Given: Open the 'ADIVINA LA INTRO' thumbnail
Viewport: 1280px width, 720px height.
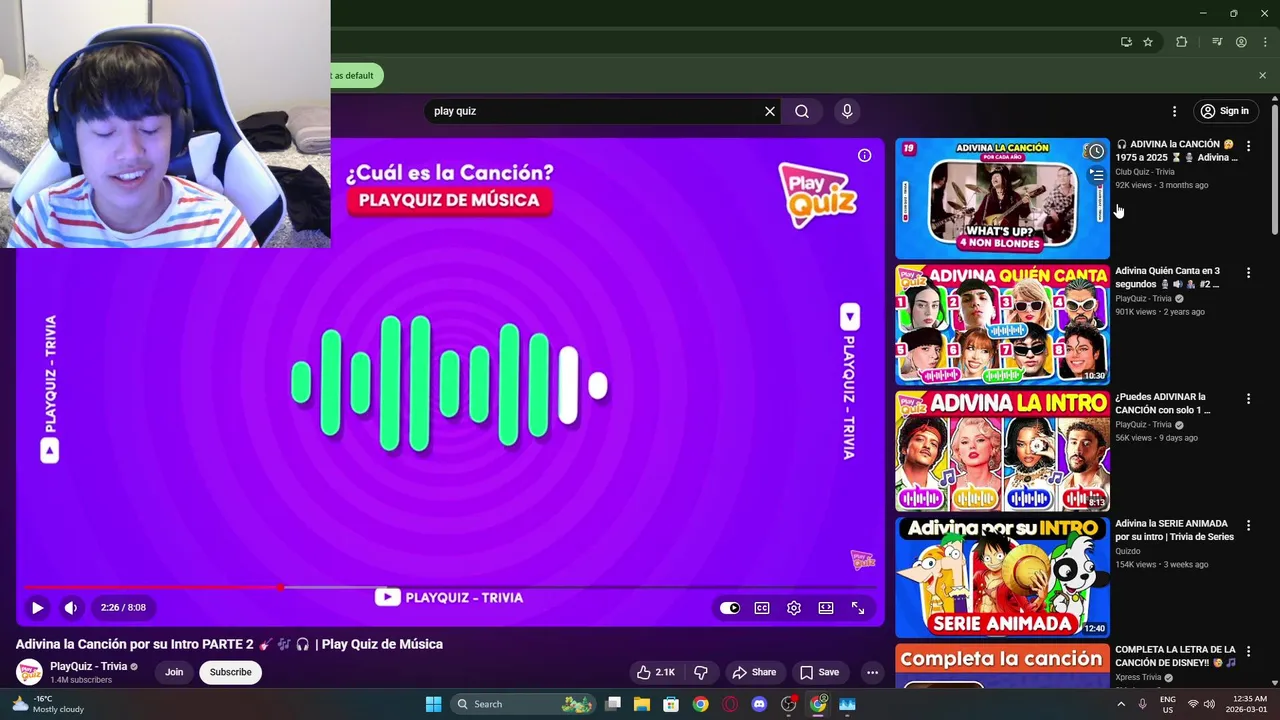Looking at the screenshot, I should click(1002, 451).
